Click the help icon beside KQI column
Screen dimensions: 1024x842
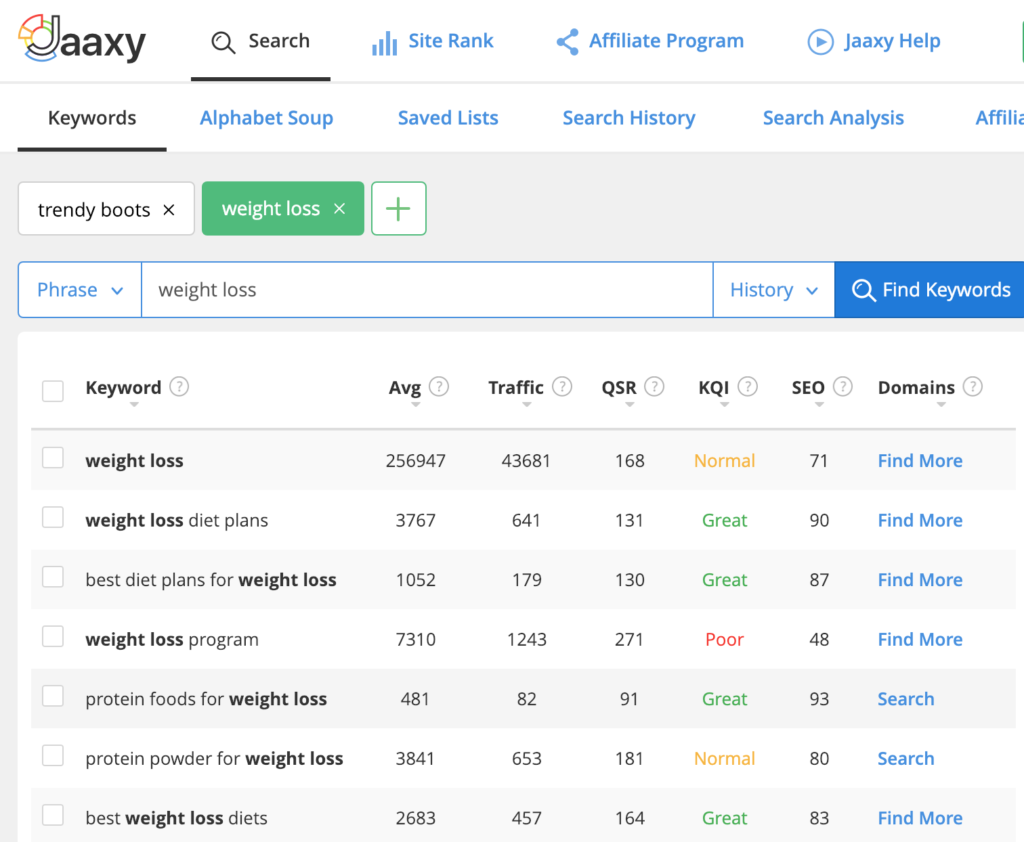point(747,387)
